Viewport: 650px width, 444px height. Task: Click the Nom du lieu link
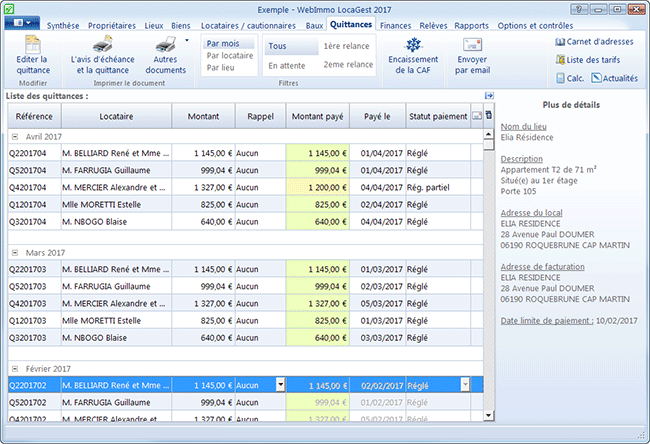pos(524,126)
